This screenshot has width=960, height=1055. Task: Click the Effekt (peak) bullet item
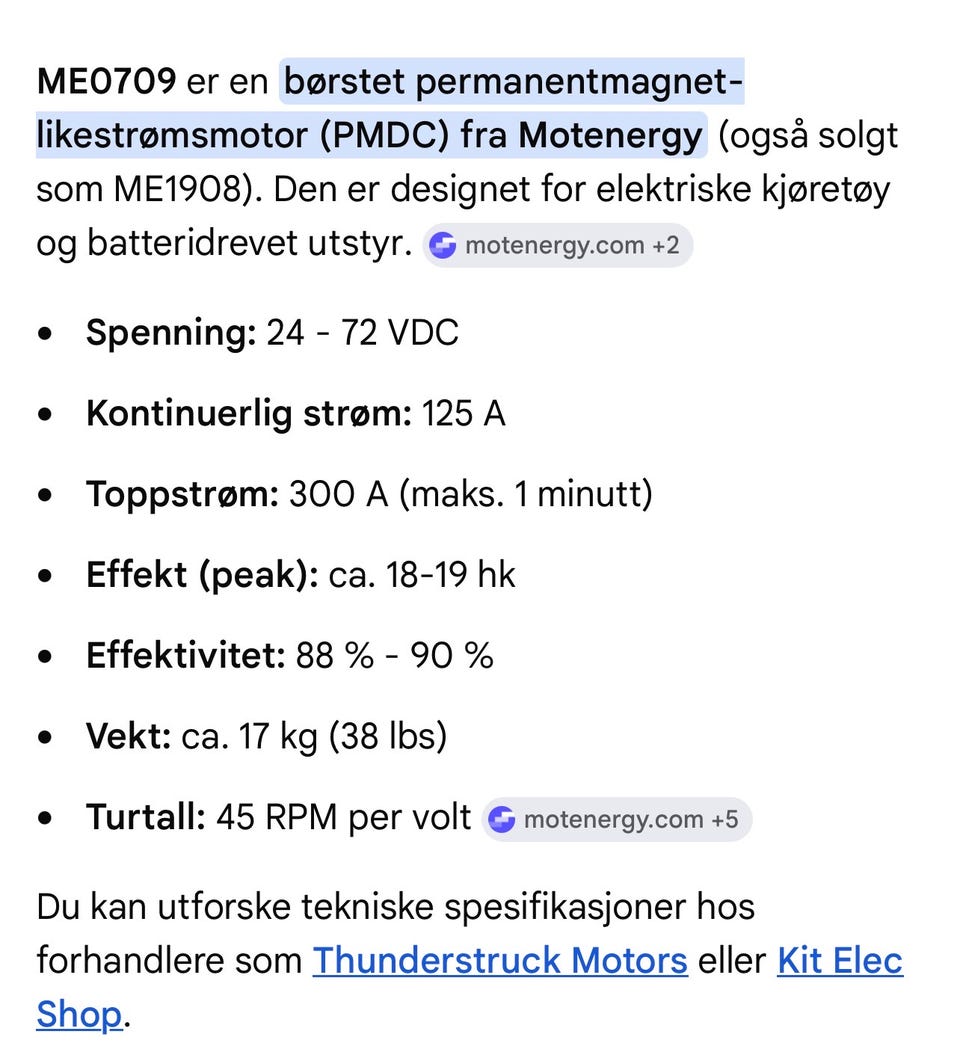click(300, 575)
